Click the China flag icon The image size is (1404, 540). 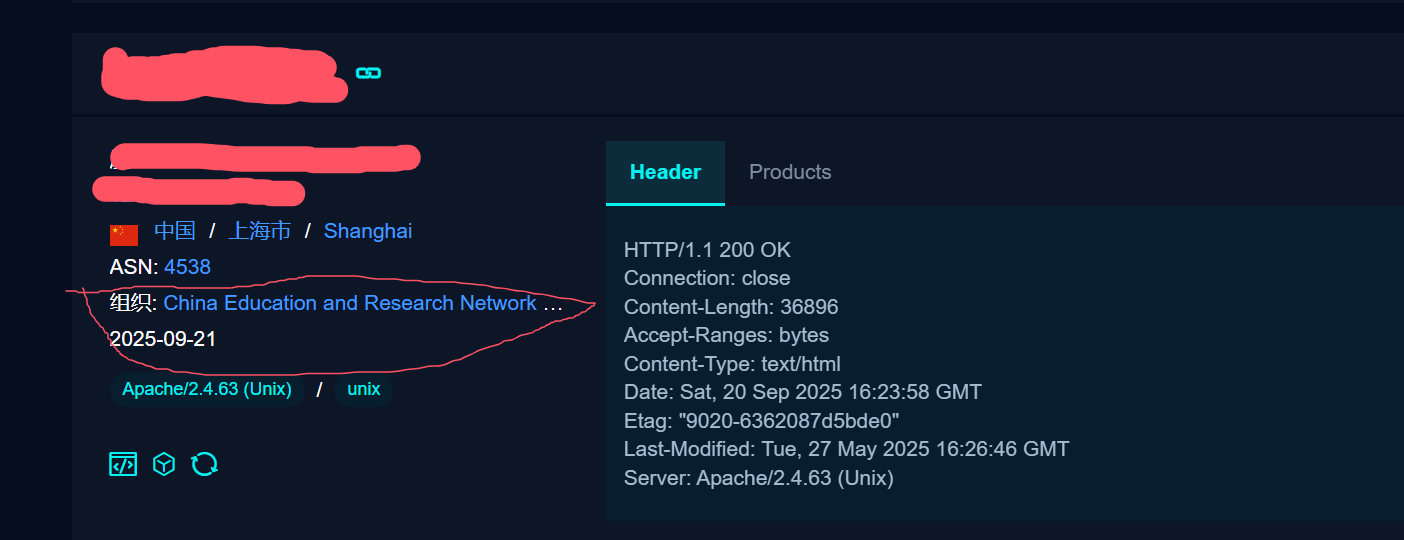point(124,235)
